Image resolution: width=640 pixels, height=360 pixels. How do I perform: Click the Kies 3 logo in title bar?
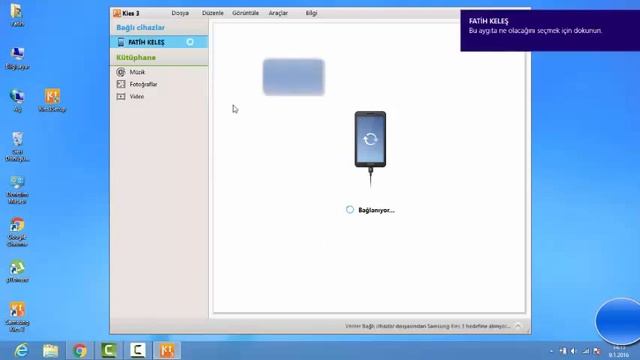click(117, 13)
